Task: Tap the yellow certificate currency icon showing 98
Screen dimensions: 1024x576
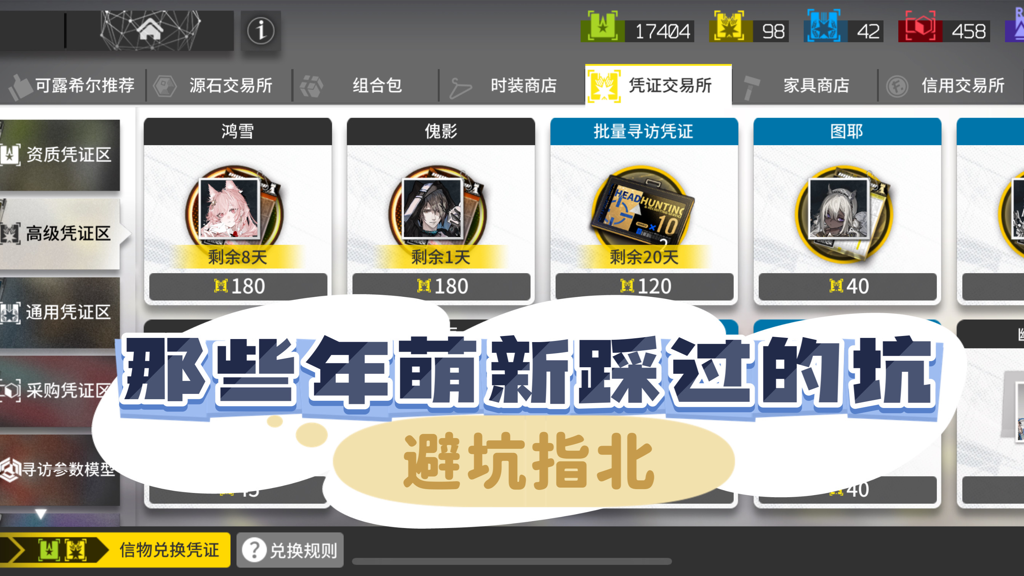Action: point(729,27)
